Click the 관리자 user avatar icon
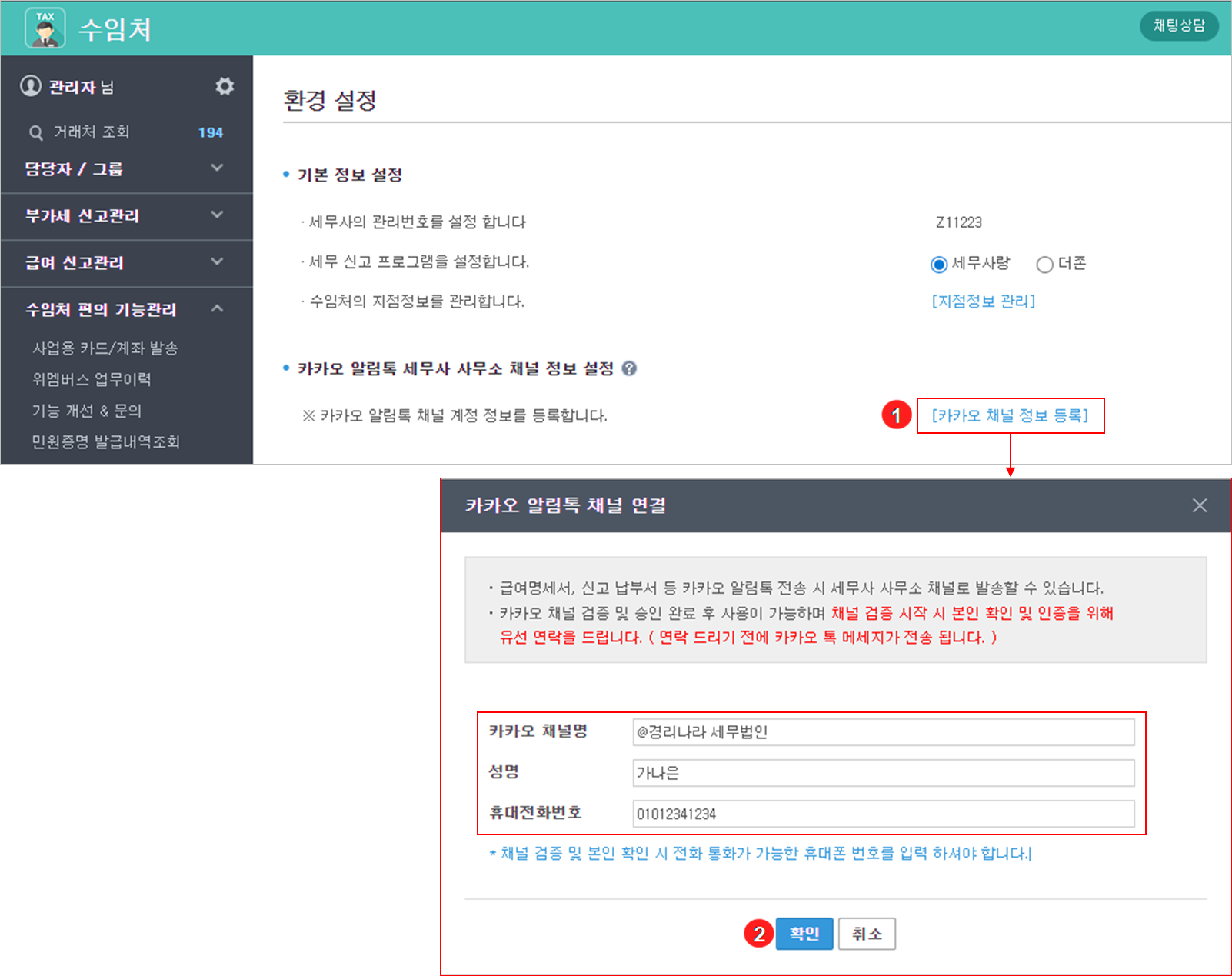 31,86
